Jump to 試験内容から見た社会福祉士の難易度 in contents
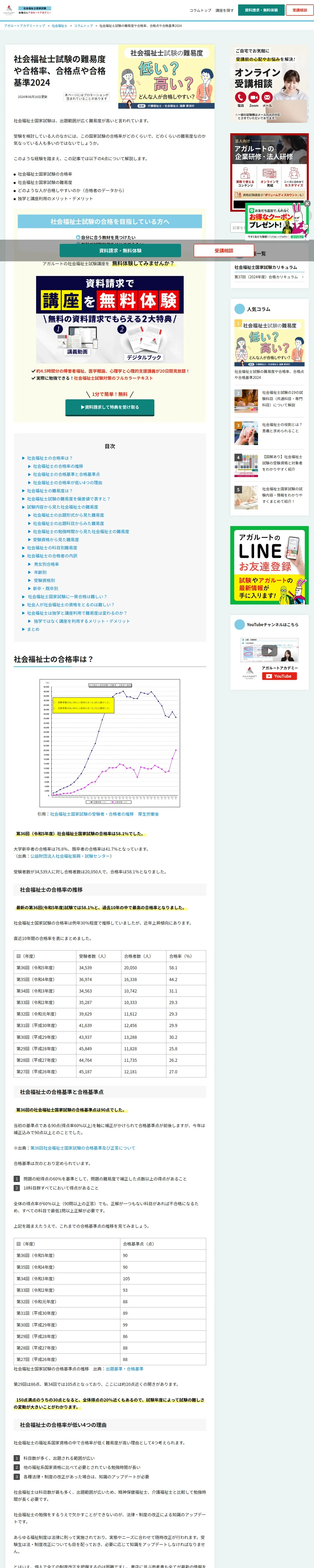Image resolution: width=314 pixels, height=1568 pixels. [62, 507]
